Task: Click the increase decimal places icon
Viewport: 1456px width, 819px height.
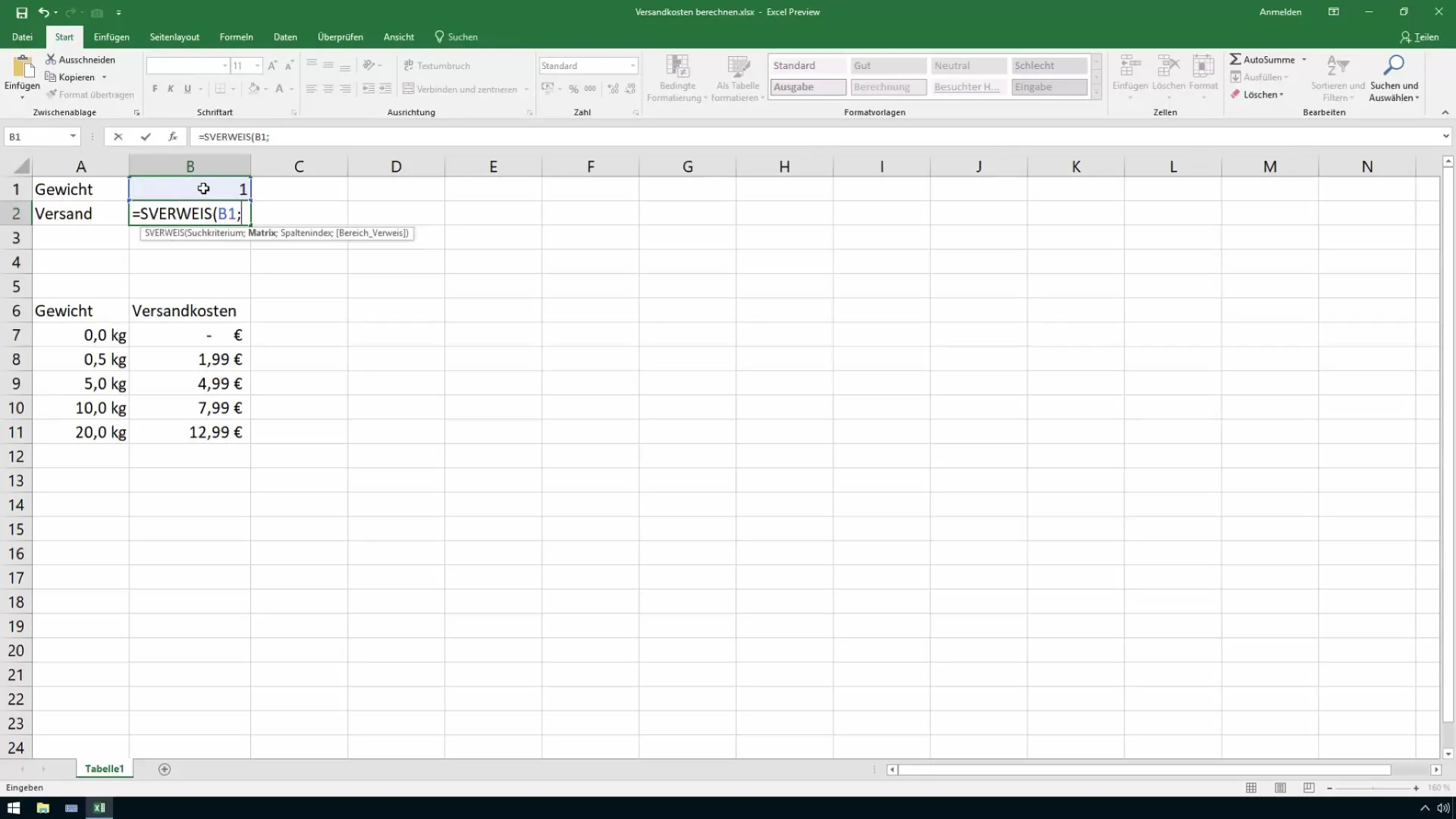Action: pos(613,89)
